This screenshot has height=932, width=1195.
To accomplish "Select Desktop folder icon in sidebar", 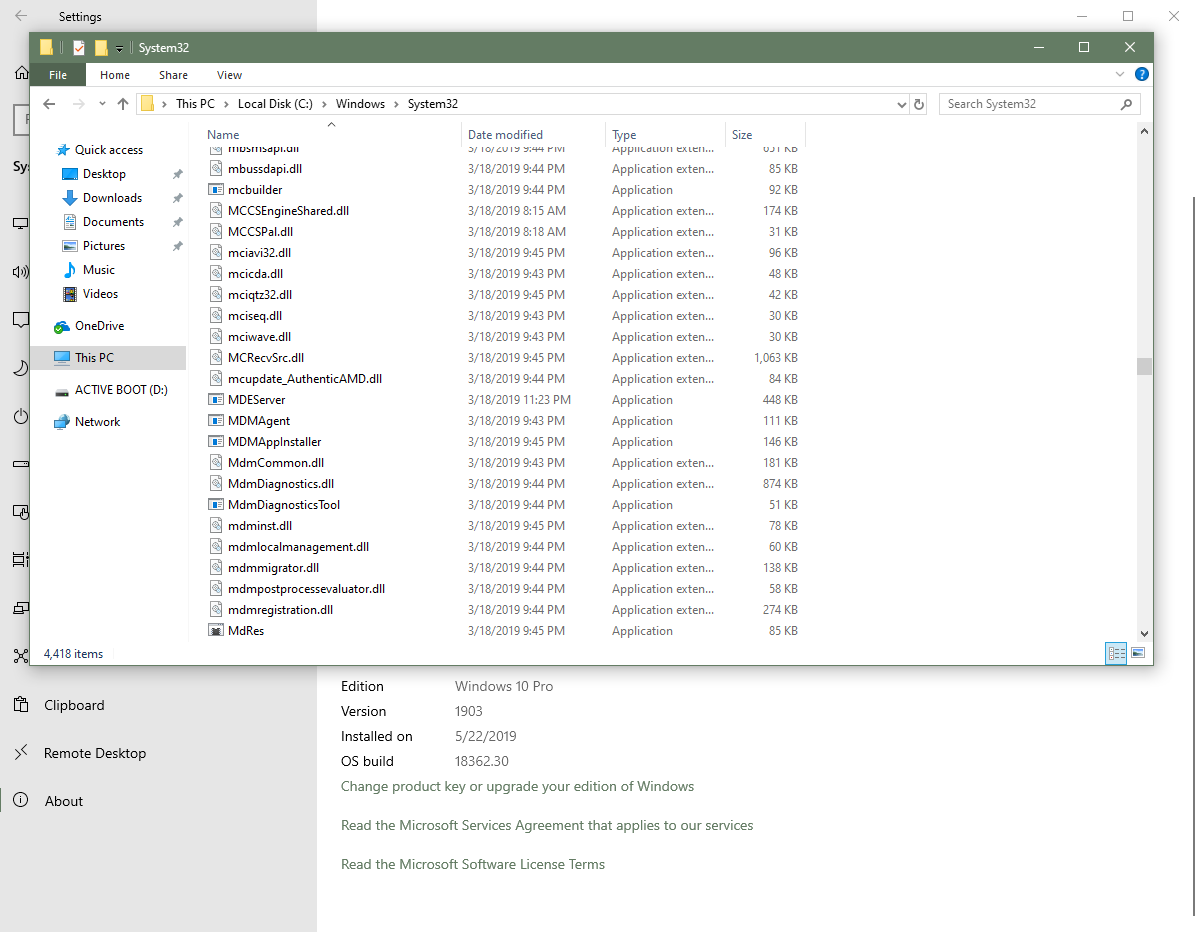I will pyautogui.click(x=69, y=175).
